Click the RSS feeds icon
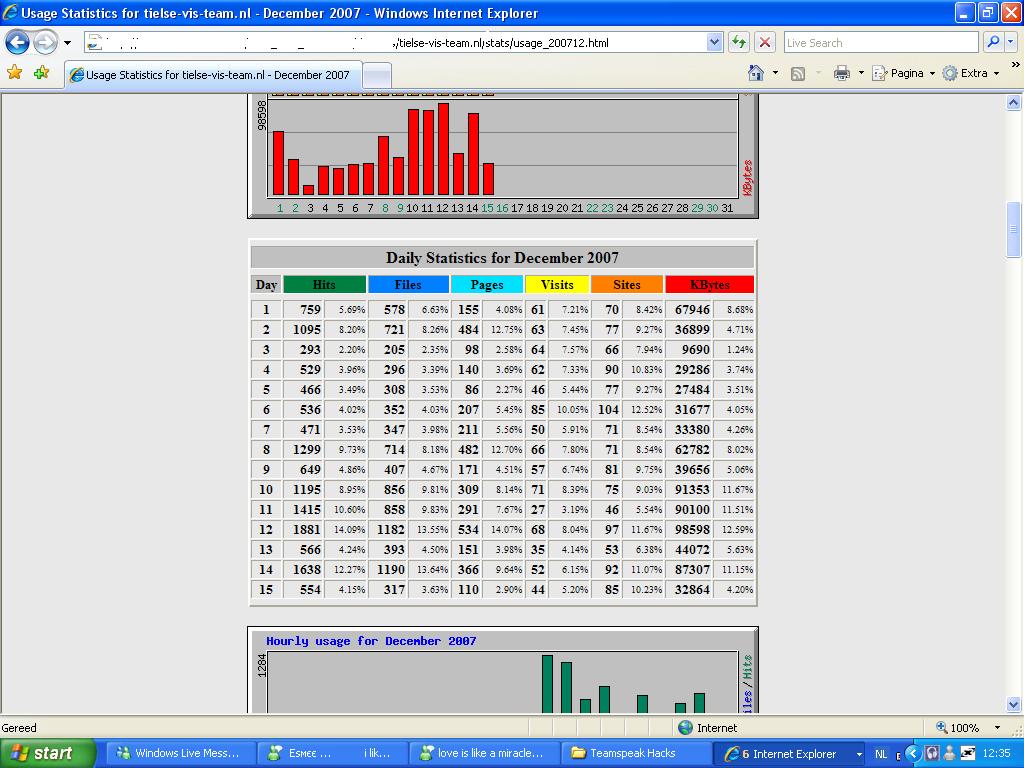The width and height of the screenshot is (1024, 768). (797, 74)
